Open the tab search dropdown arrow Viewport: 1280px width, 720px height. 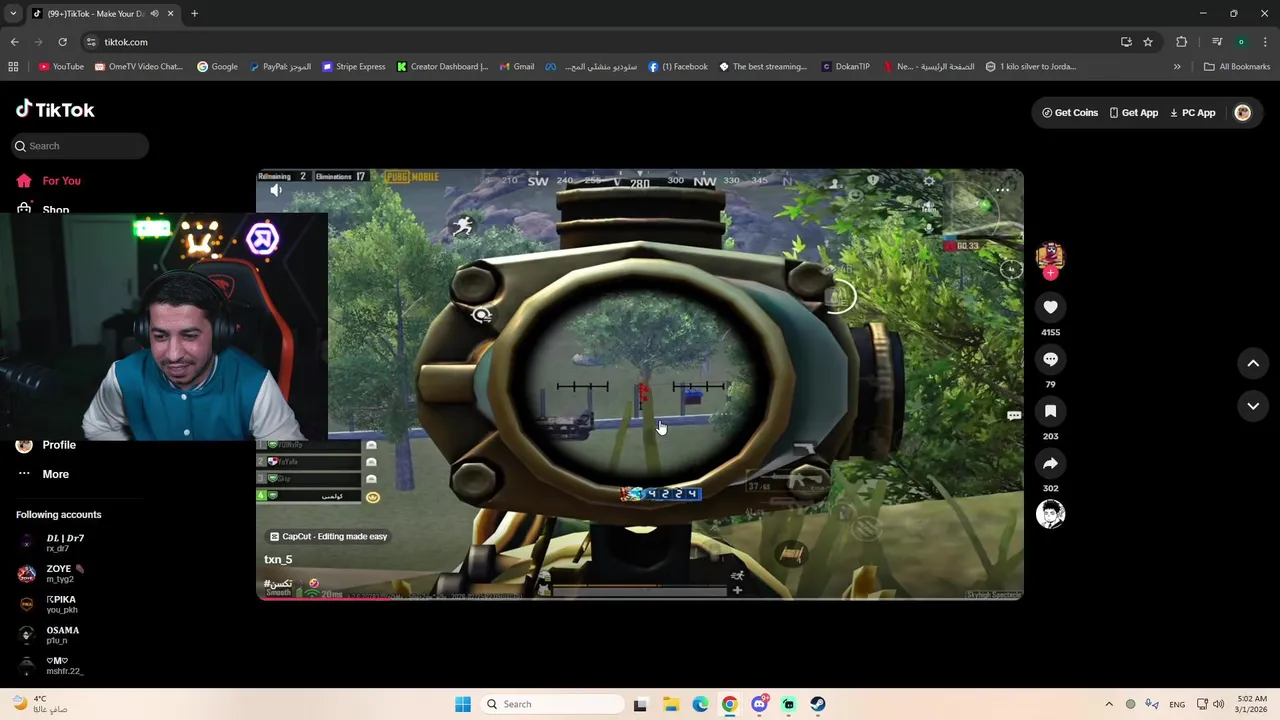13,14
